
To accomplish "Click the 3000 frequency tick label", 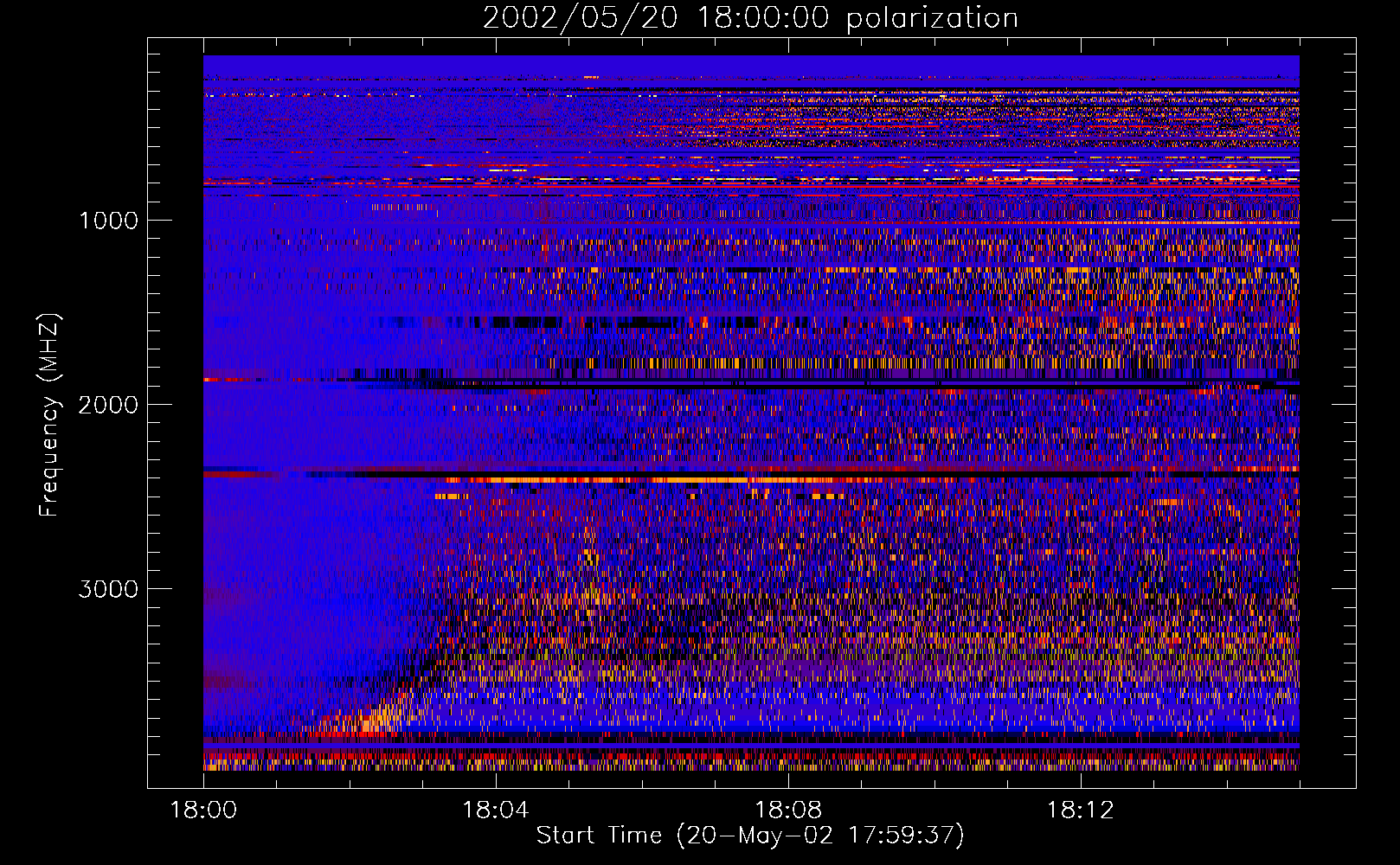I will [108, 589].
